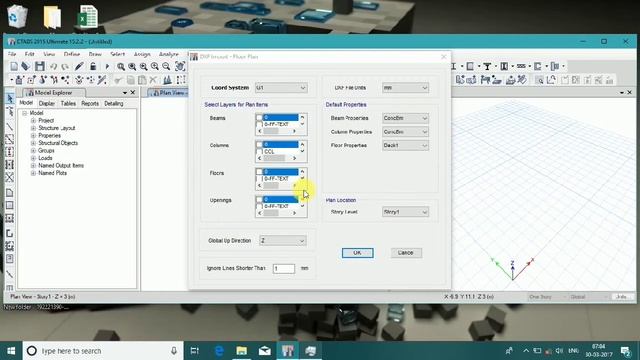The image size is (640, 360).
Task: Click the Run Analysis play arrow icon
Action: [107, 66]
